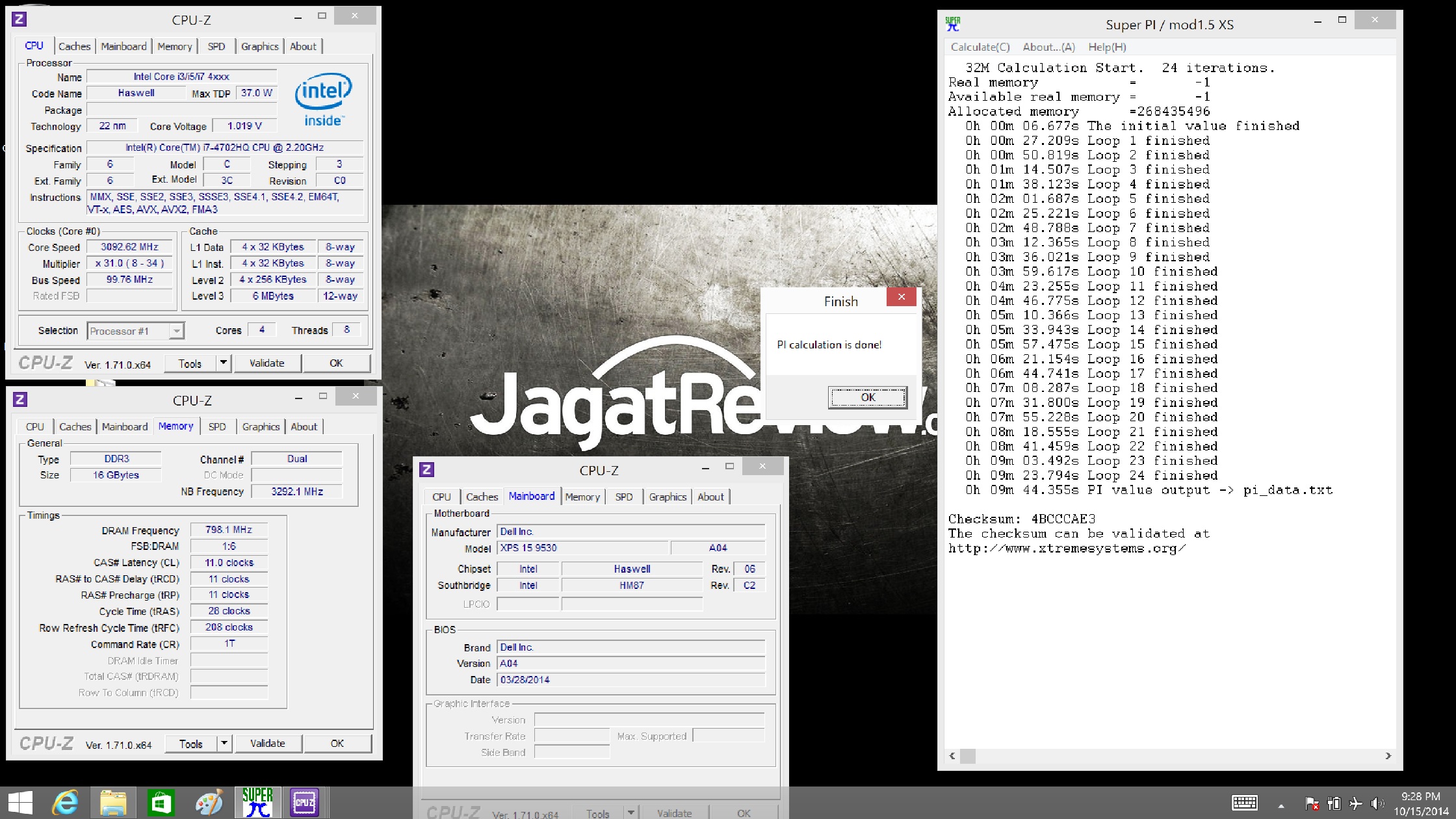Close the Finish dialog with X
The width and height of the screenshot is (1456, 819).
(x=902, y=297)
